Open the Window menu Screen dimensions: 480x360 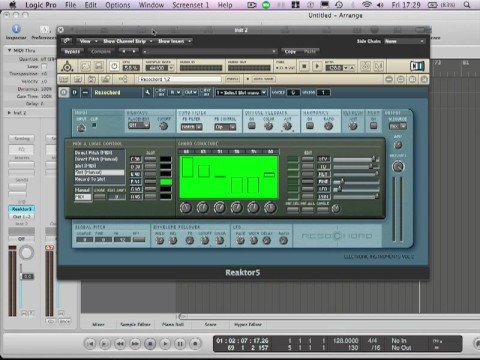tap(151, 5)
